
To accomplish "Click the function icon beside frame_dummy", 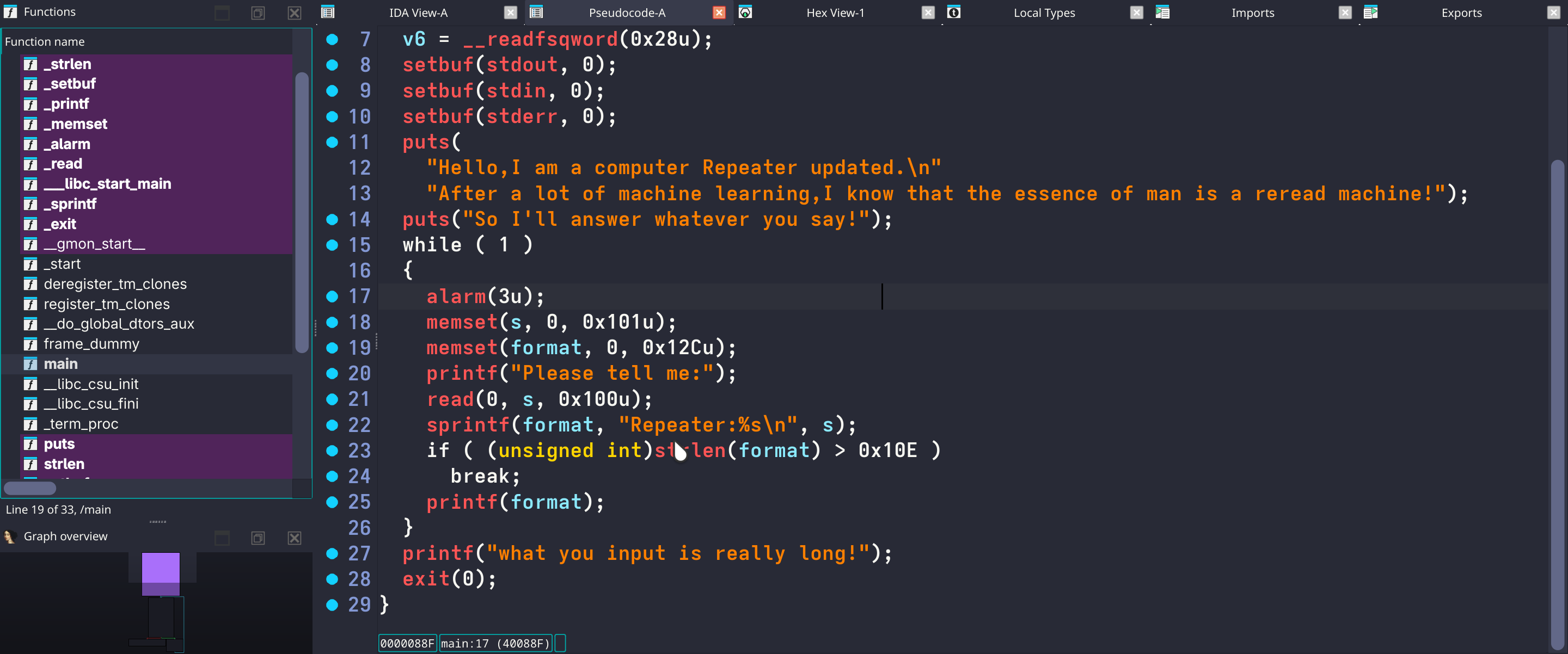I will (30, 344).
